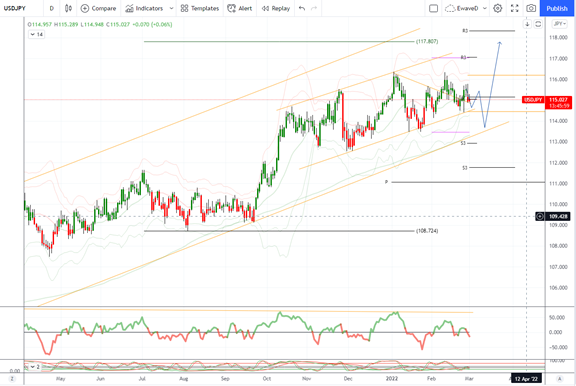576x386 pixels.
Task: Click the reset chart view icon
Action: (538, 24)
